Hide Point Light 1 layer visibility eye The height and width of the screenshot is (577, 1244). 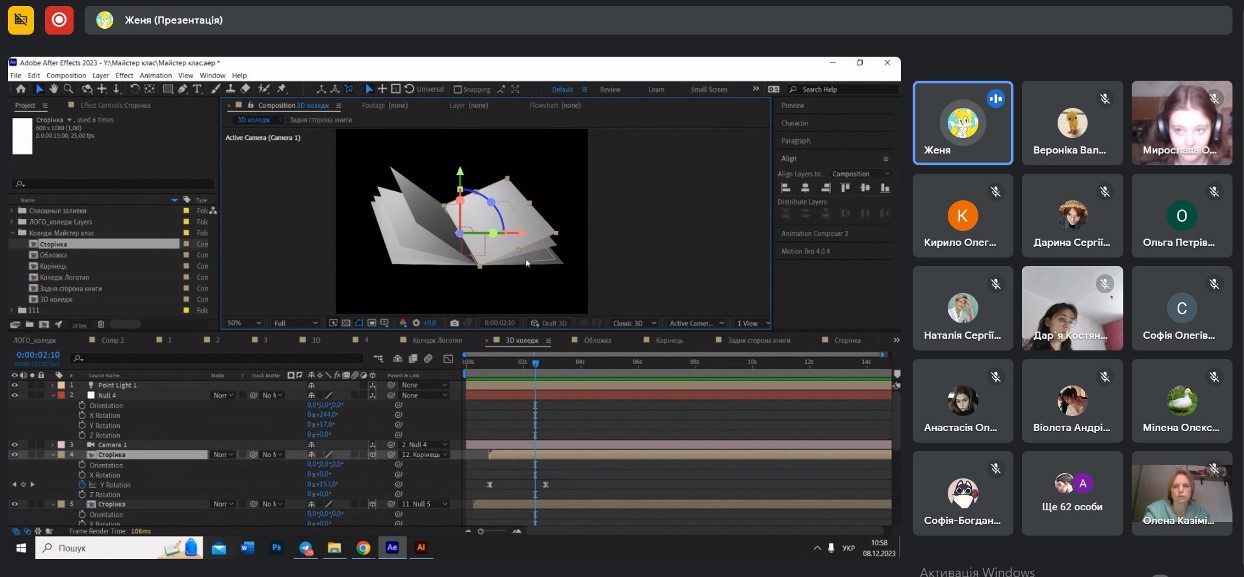point(14,385)
